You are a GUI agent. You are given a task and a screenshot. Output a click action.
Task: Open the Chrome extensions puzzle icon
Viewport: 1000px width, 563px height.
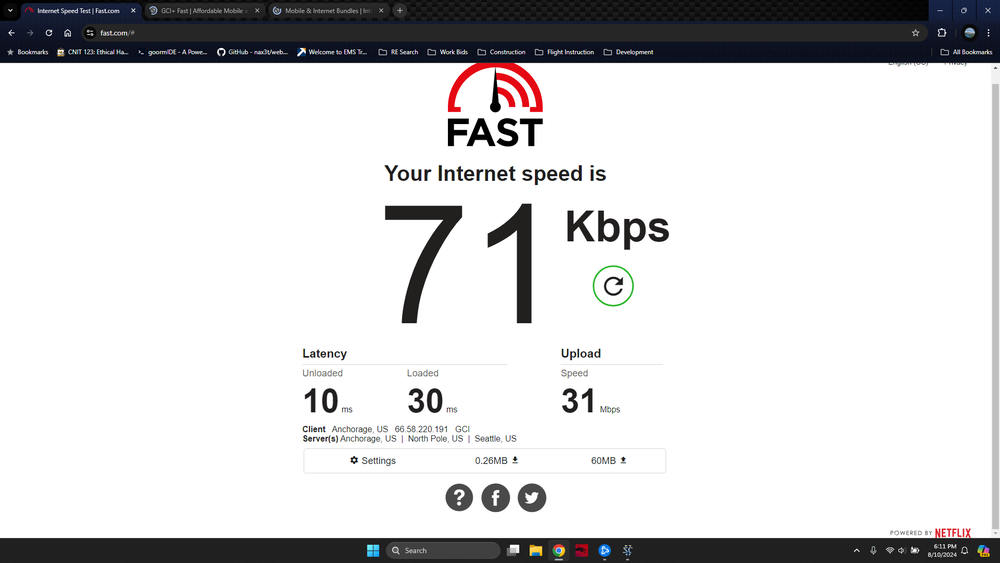(x=942, y=33)
